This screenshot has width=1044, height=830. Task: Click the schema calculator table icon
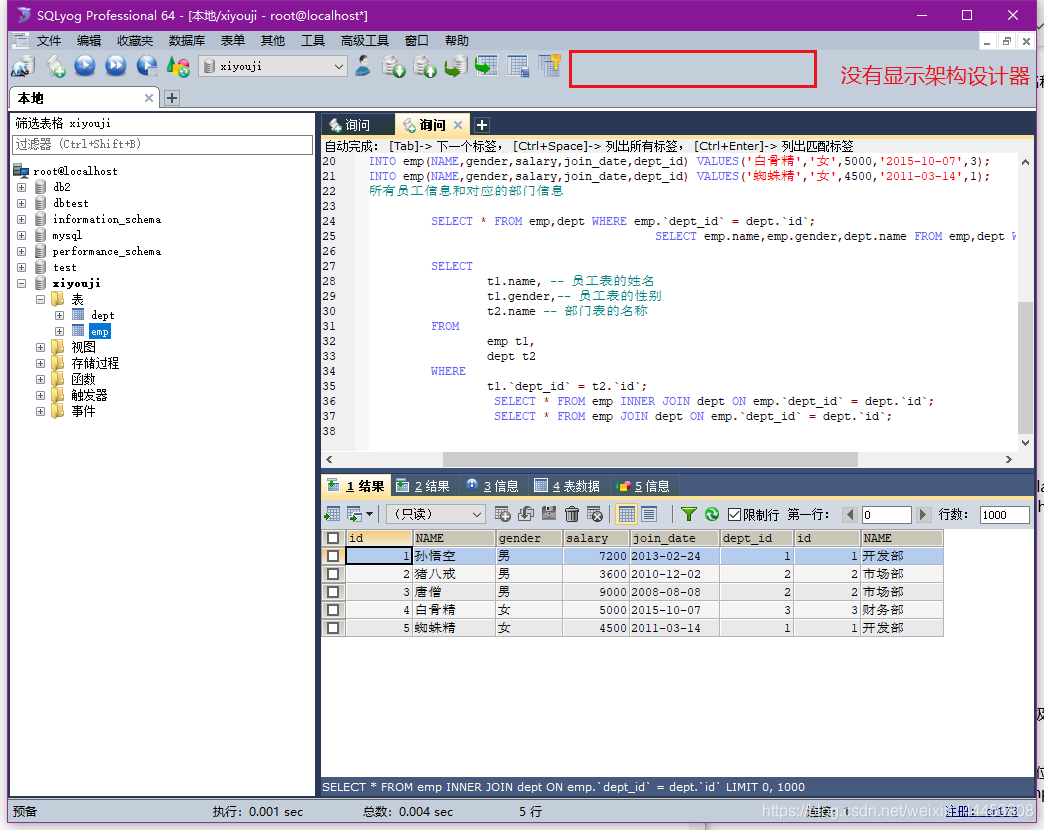[518, 66]
